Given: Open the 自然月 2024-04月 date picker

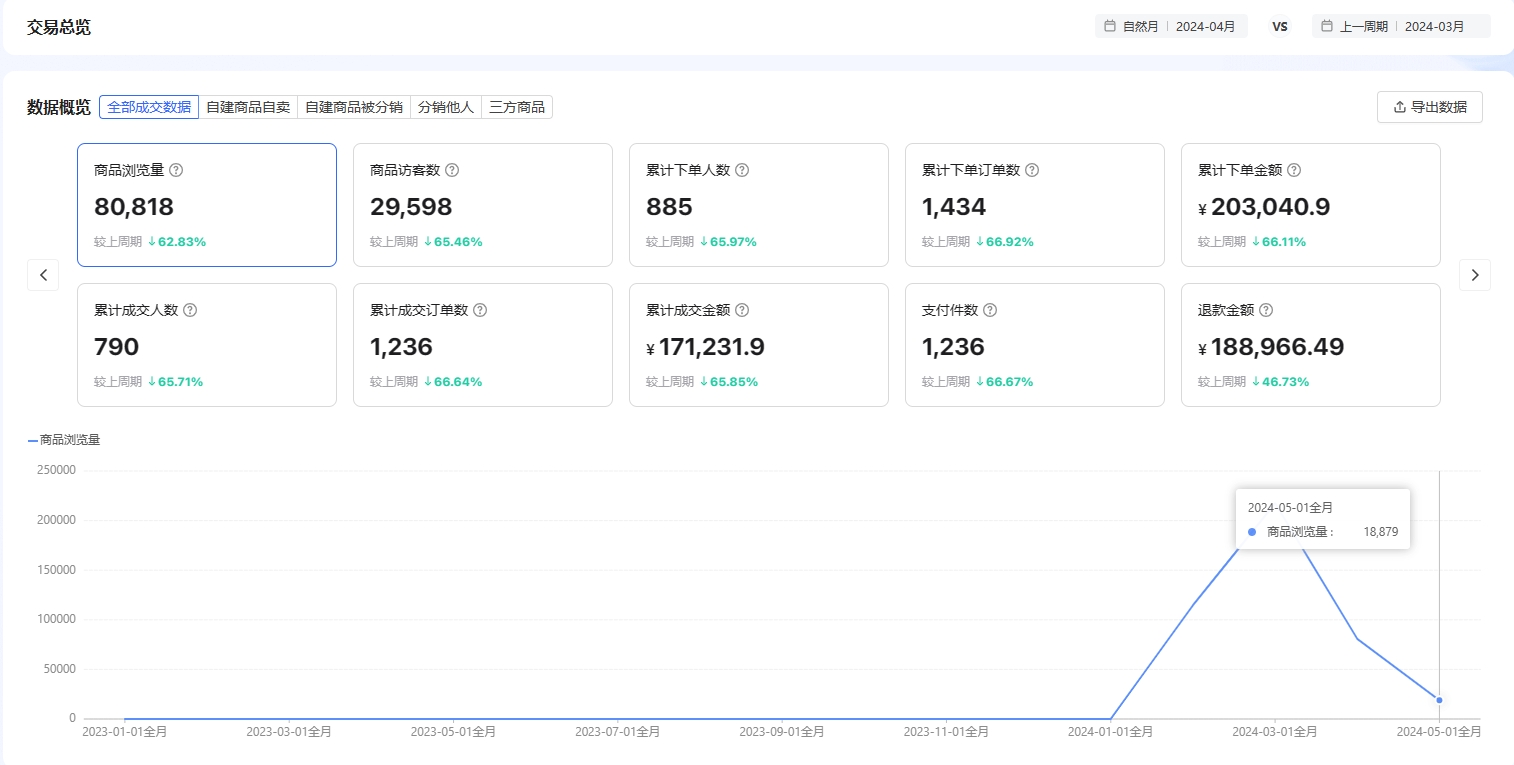Looking at the screenshot, I should click(1170, 26).
